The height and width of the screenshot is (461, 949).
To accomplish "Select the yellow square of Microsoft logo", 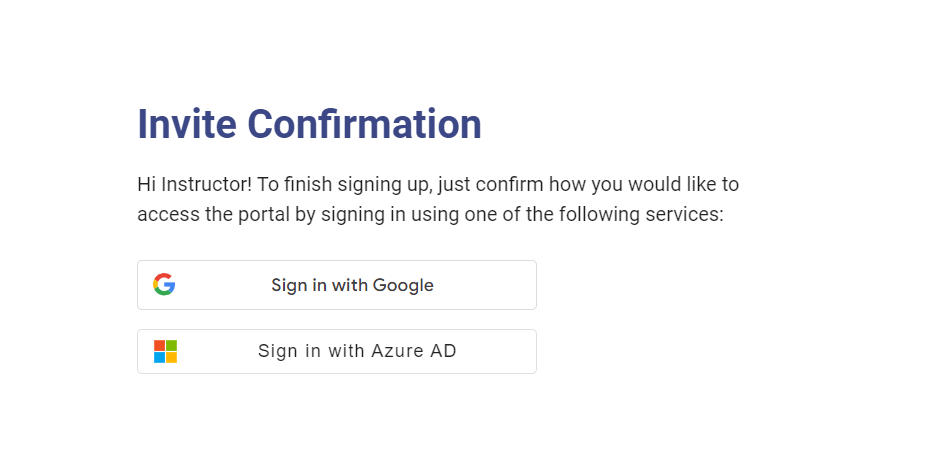I will [171, 358].
